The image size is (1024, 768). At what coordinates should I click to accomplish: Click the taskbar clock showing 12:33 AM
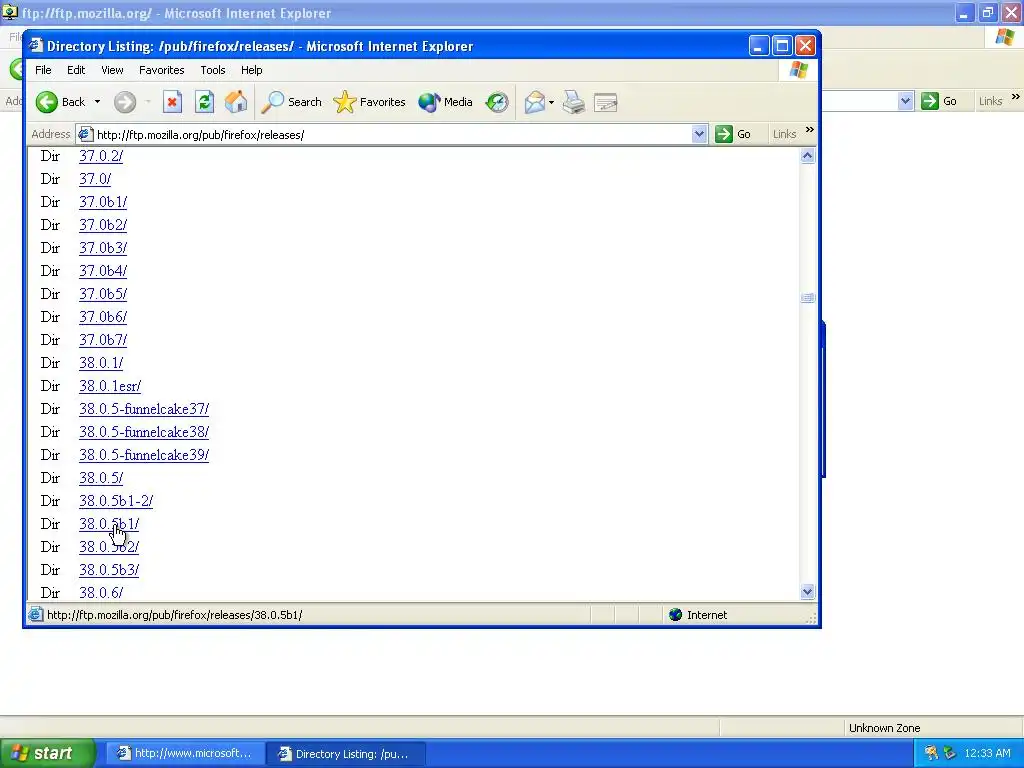click(987, 754)
